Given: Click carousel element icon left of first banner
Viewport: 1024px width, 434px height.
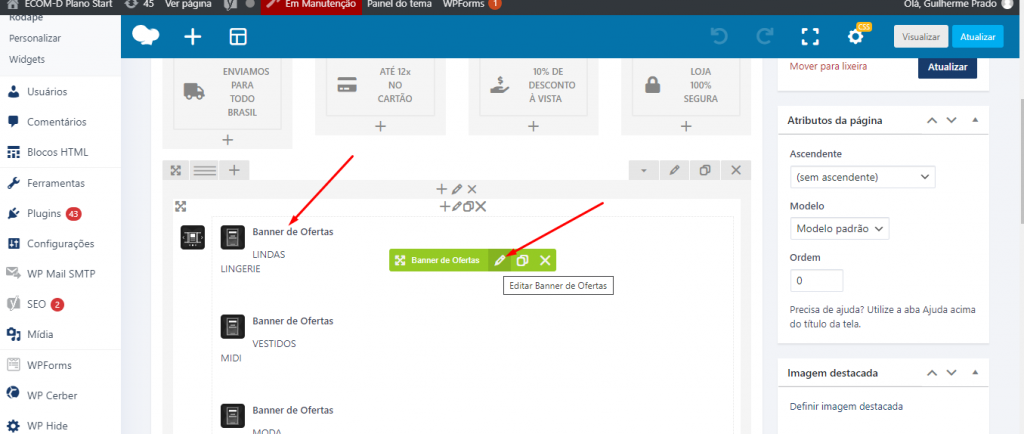Looking at the screenshot, I should pyautogui.click(x=193, y=237).
